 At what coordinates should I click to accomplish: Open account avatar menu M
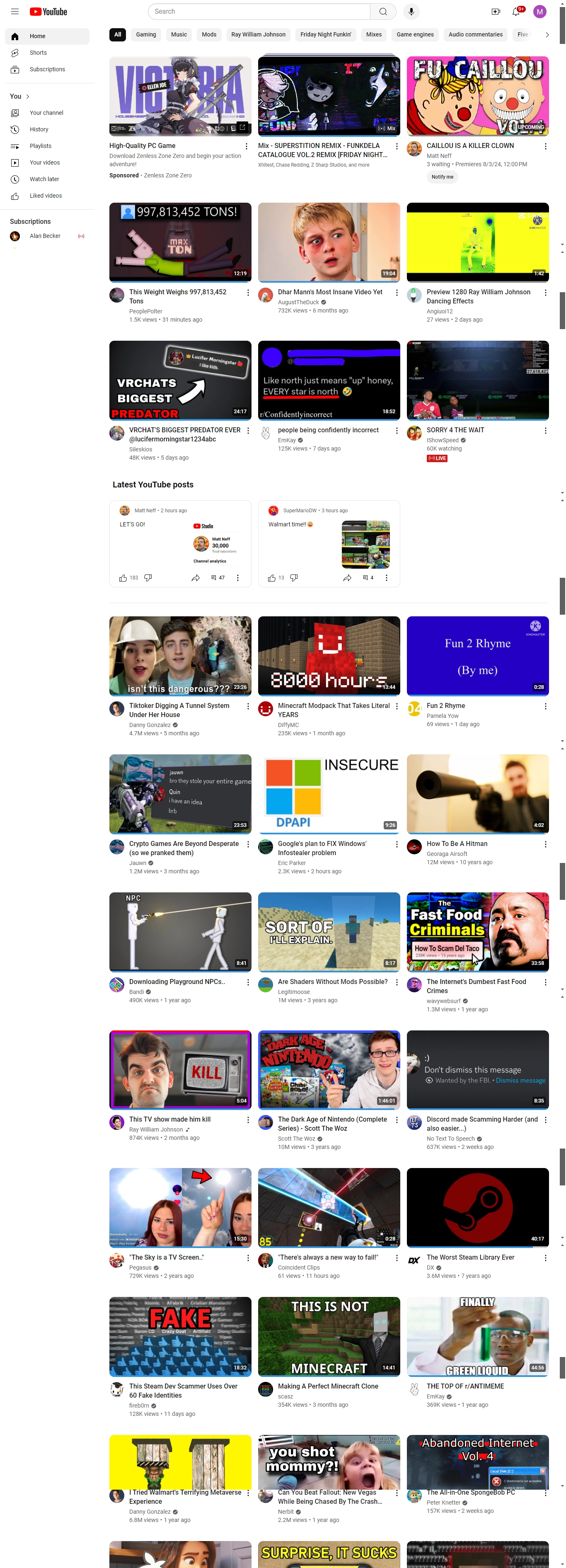click(539, 12)
